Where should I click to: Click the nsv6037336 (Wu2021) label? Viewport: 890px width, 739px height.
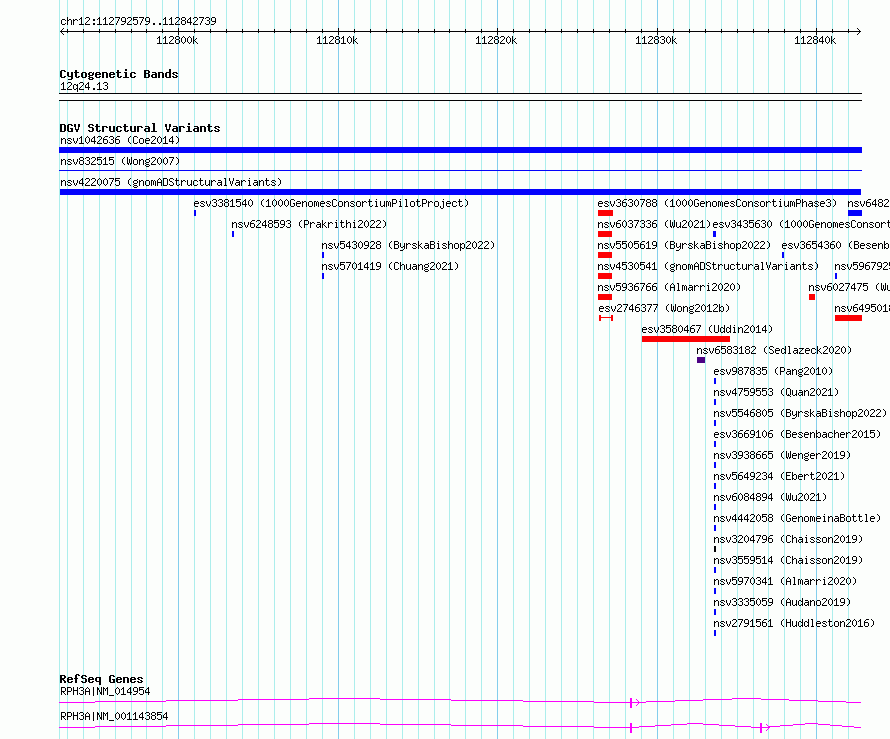click(x=654, y=224)
